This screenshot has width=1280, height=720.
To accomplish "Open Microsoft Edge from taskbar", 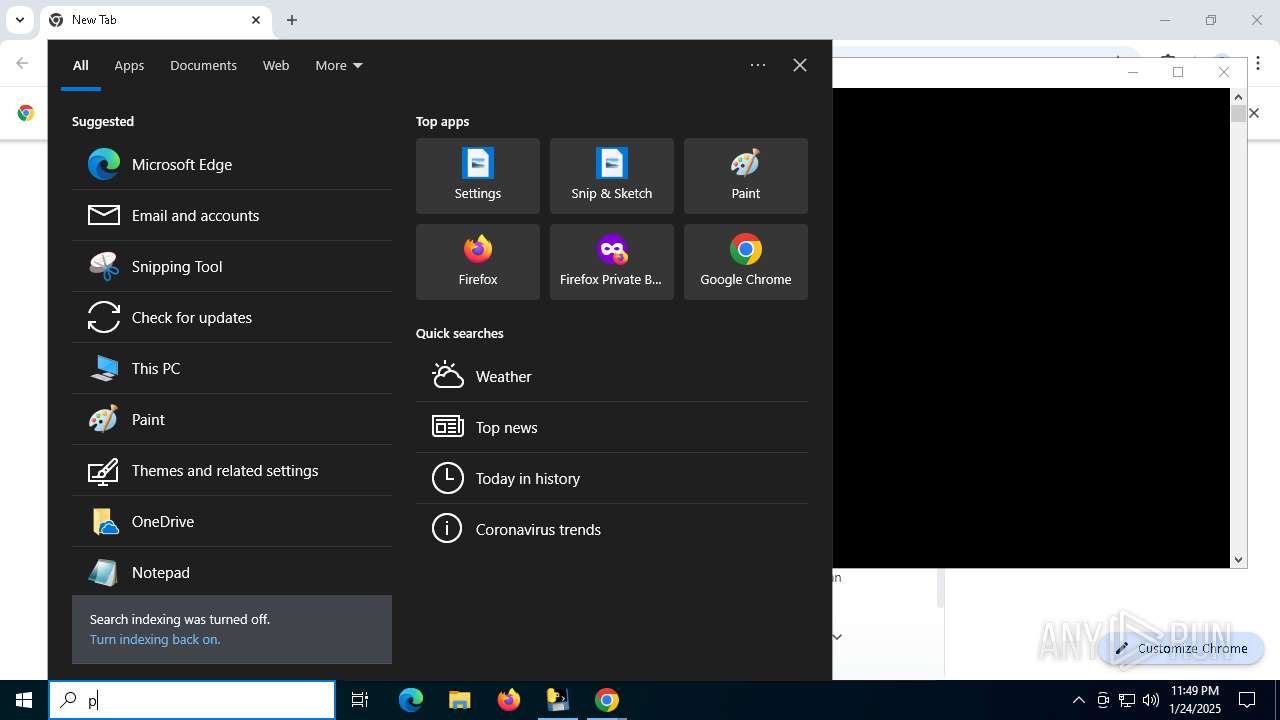I will (411, 700).
